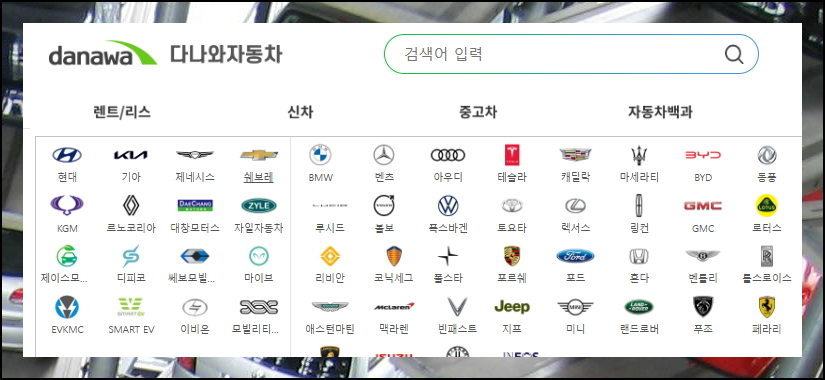The height and width of the screenshot is (380, 825).
Task: Open the J's Mobility (제이스모...) logo
Action: (67, 256)
